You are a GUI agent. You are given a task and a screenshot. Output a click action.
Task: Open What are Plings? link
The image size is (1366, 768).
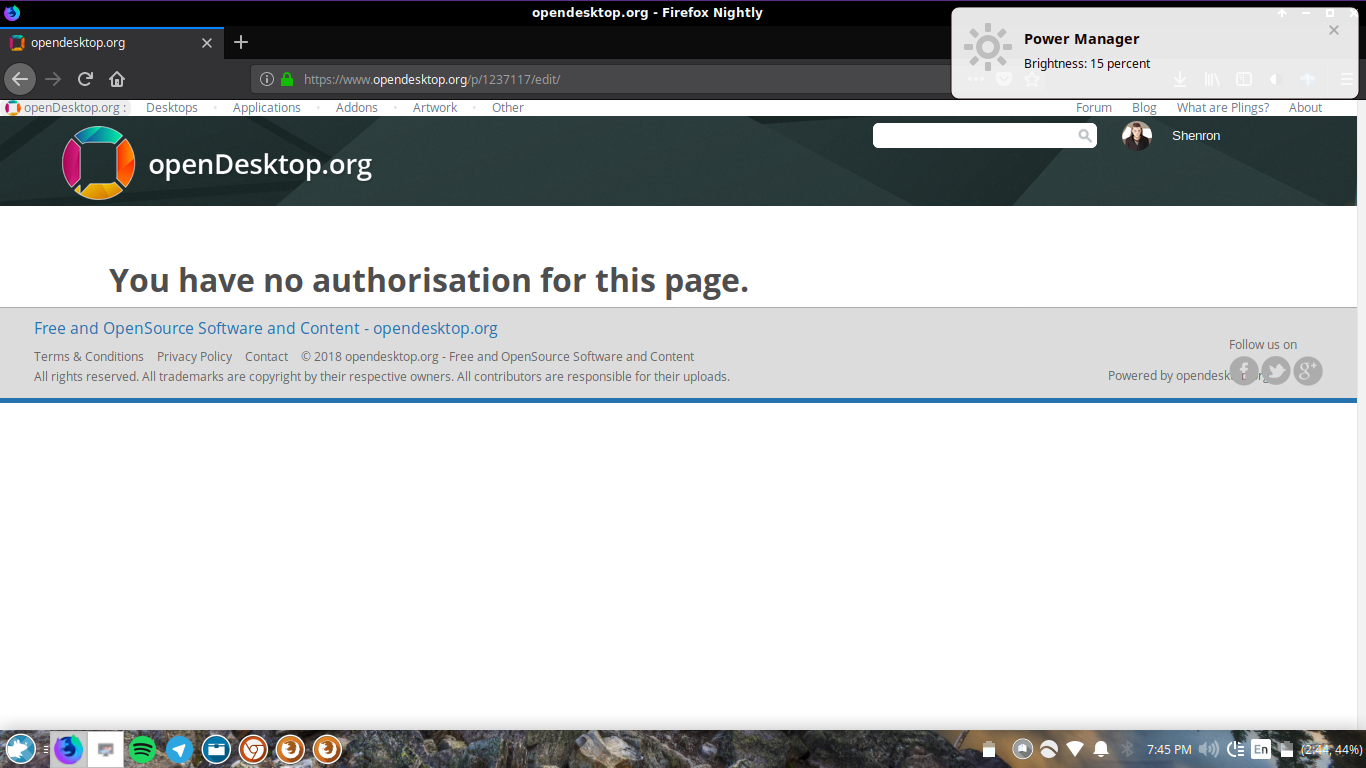tap(1223, 108)
